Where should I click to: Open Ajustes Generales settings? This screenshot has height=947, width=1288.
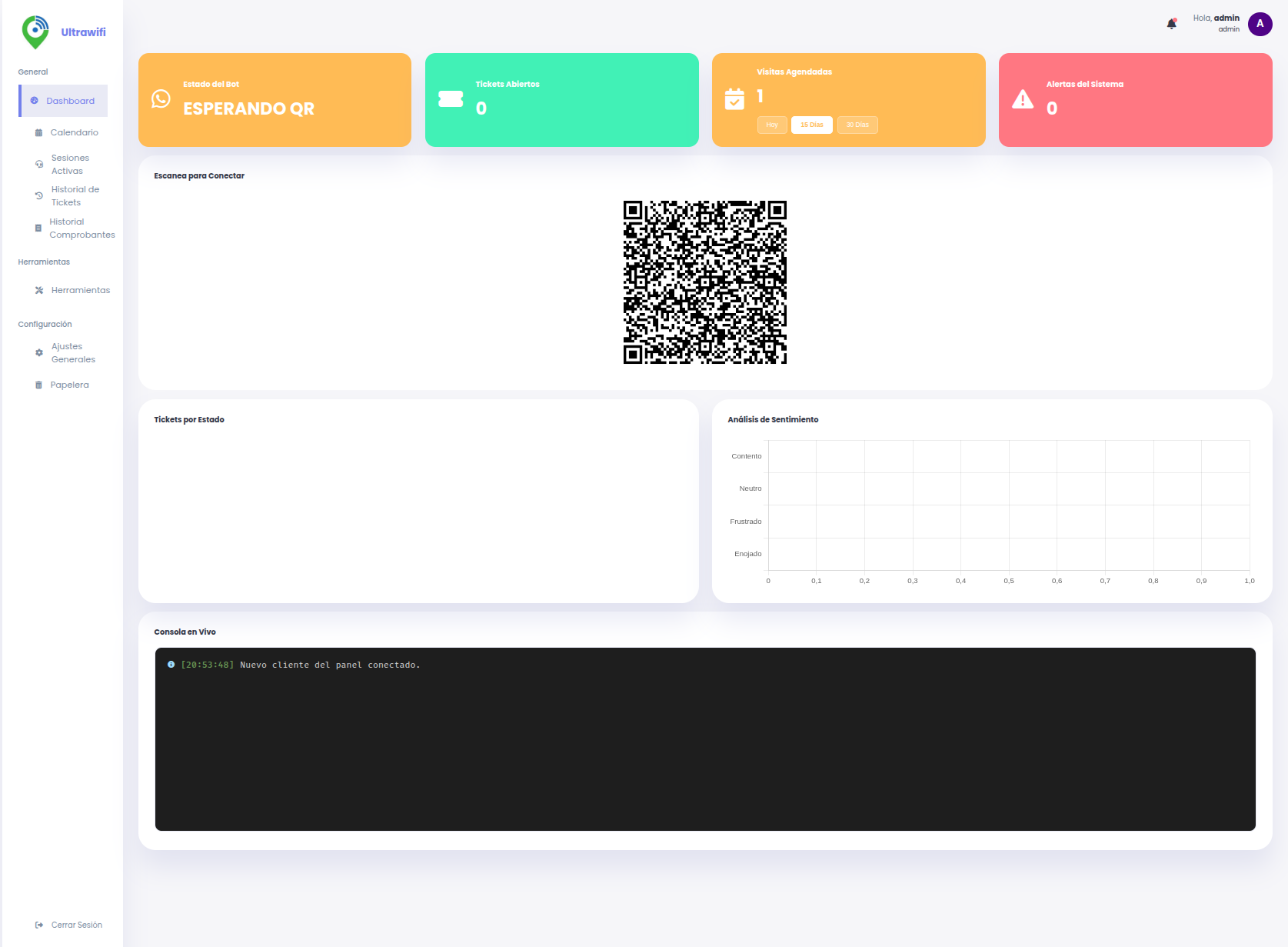tap(73, 353)
